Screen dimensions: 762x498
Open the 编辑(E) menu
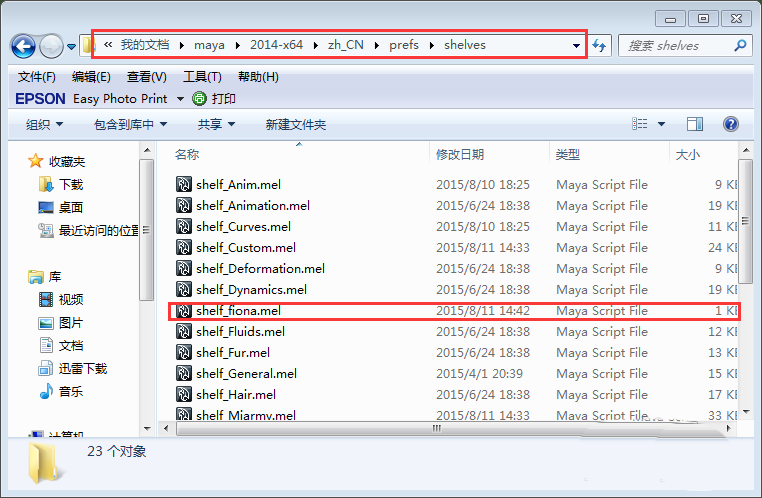click(x=91, y=77)
